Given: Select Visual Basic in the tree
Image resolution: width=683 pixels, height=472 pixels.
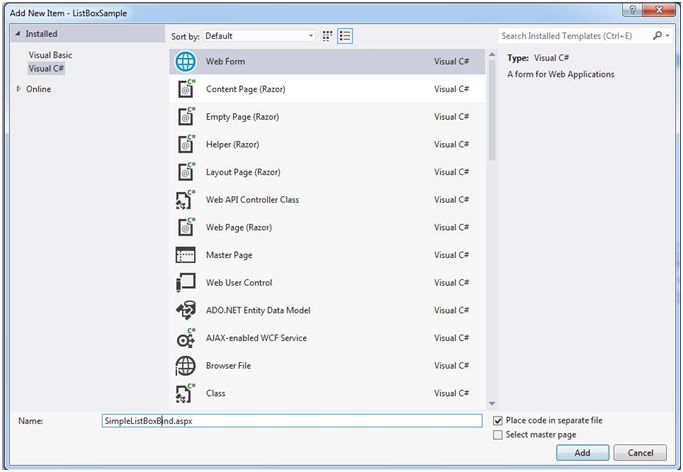Looking at the screenshot, I should 50,55.
